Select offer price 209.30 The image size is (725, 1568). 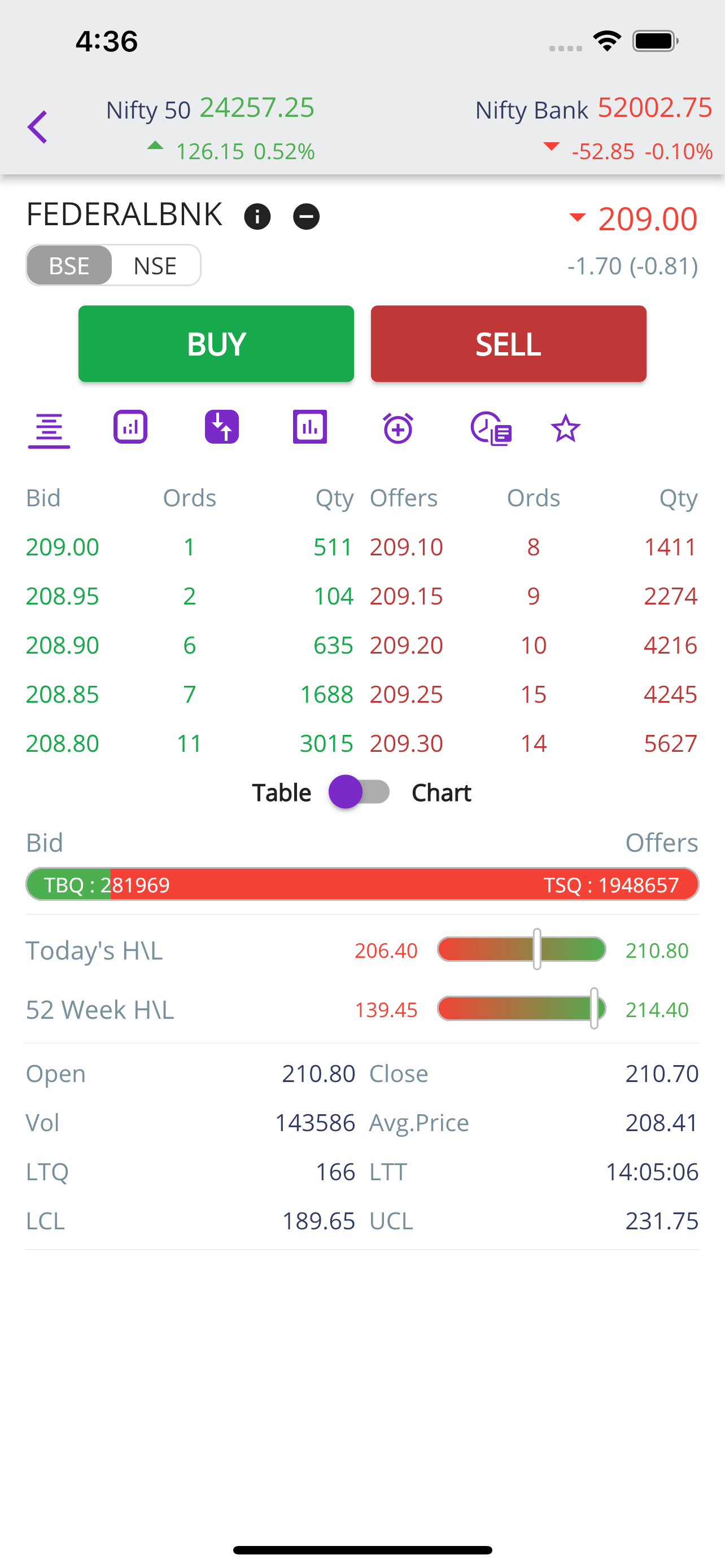[407, 744]
